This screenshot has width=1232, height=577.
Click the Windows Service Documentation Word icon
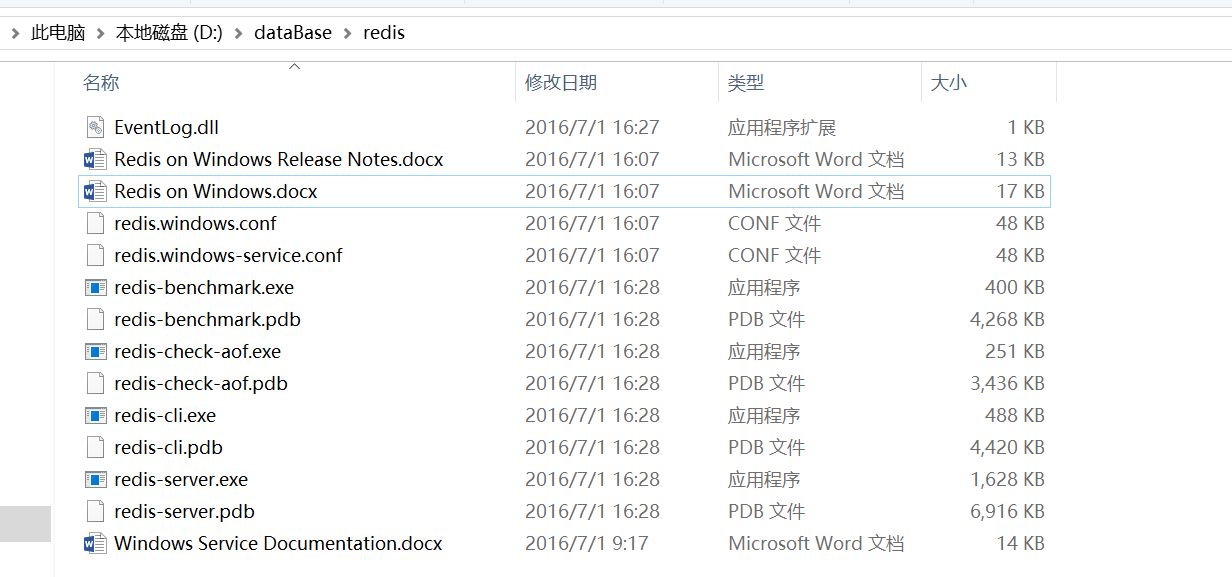point(96,544)
